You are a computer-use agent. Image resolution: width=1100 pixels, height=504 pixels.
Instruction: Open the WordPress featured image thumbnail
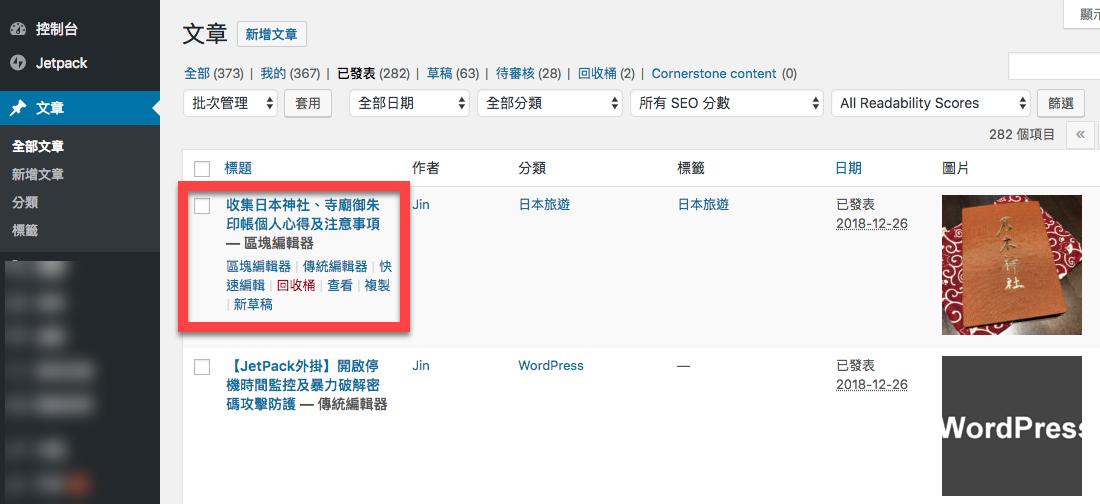[1012, 426]
